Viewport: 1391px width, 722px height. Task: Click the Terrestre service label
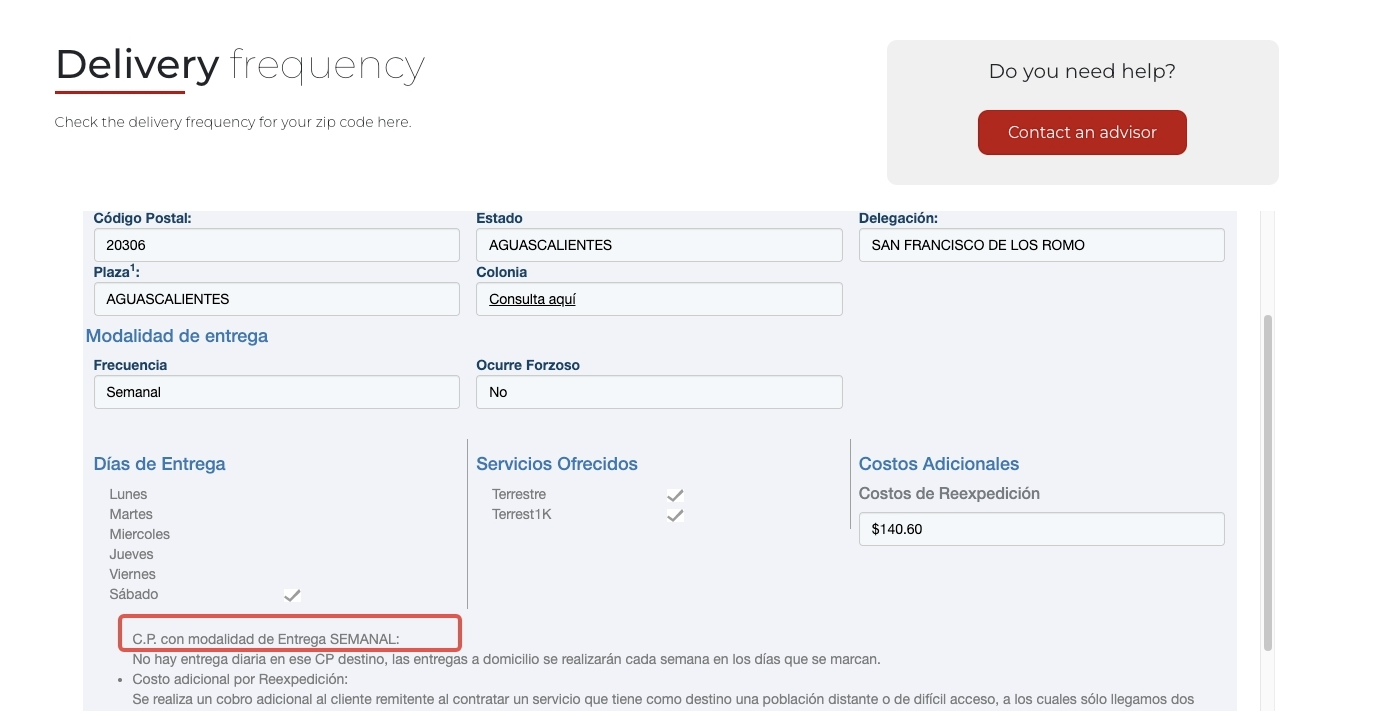[519, 494]
